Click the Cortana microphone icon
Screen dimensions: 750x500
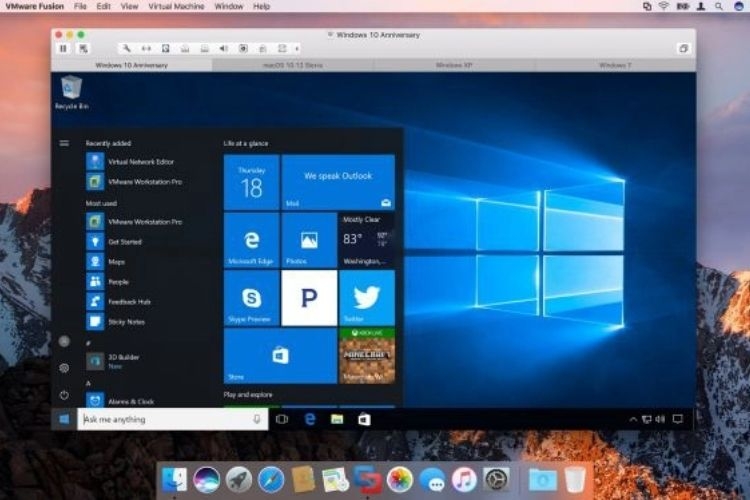(x=257, y=419)
